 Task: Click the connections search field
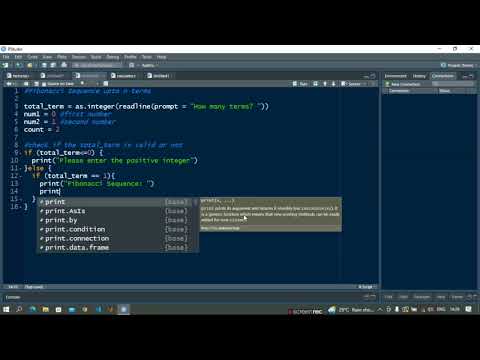click(x=454, y=84)
